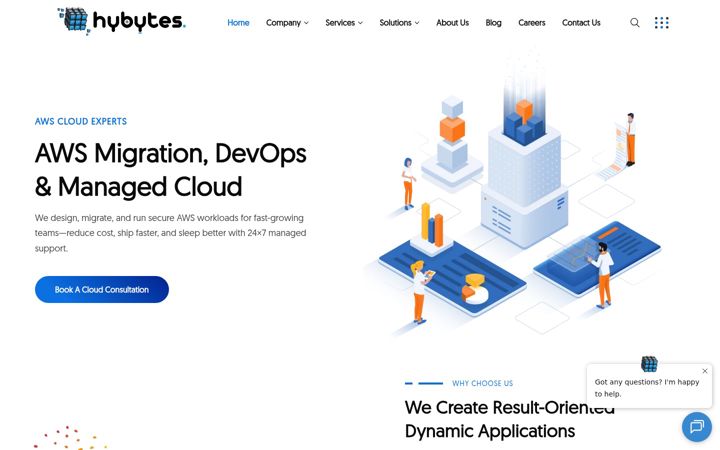This screenshot has height=450, width=720.
Task: Click the 'Got any questions?' chat message
Action: [647, 388]
